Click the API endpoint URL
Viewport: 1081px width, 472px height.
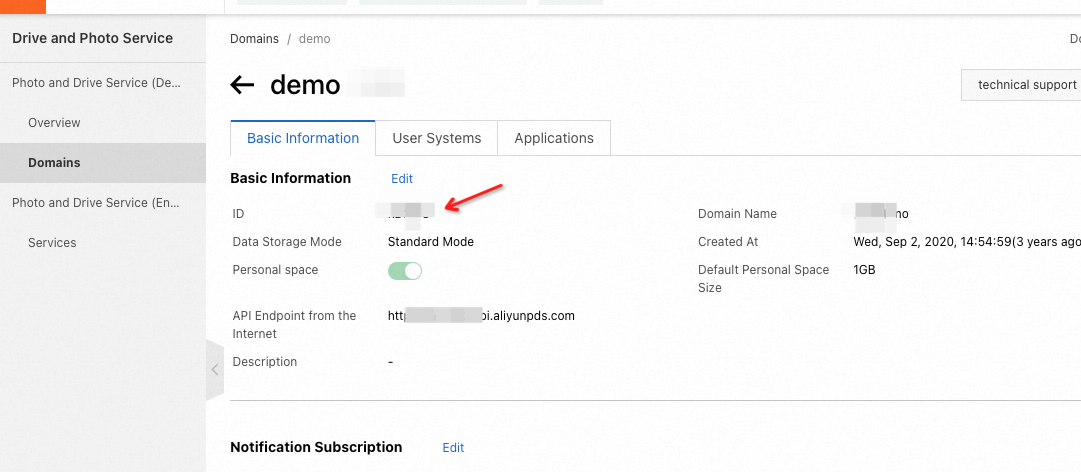(x=481, y=316)
